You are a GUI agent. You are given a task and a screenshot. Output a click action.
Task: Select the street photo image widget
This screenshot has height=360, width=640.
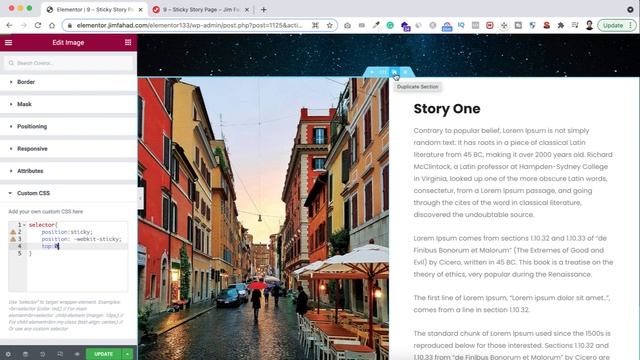point(263,219)
